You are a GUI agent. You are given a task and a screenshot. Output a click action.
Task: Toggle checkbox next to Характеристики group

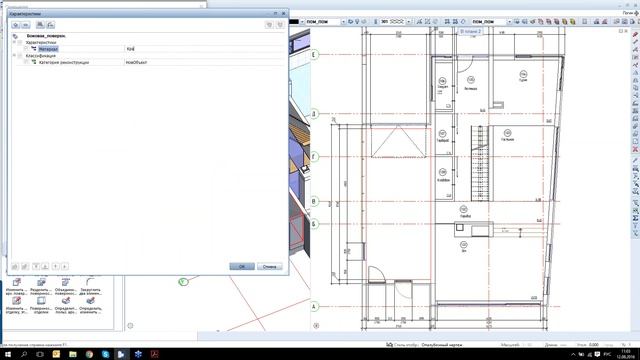20,42
